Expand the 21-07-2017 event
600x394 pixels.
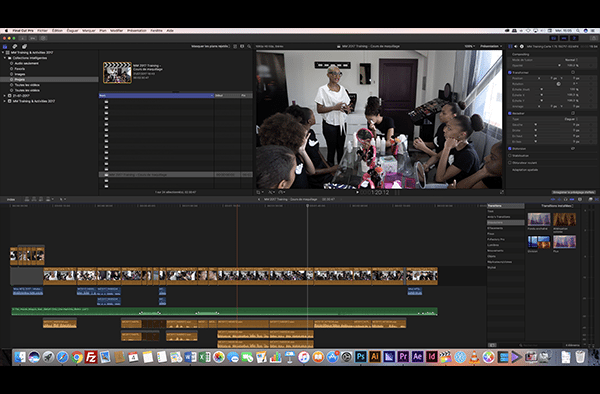5,96
